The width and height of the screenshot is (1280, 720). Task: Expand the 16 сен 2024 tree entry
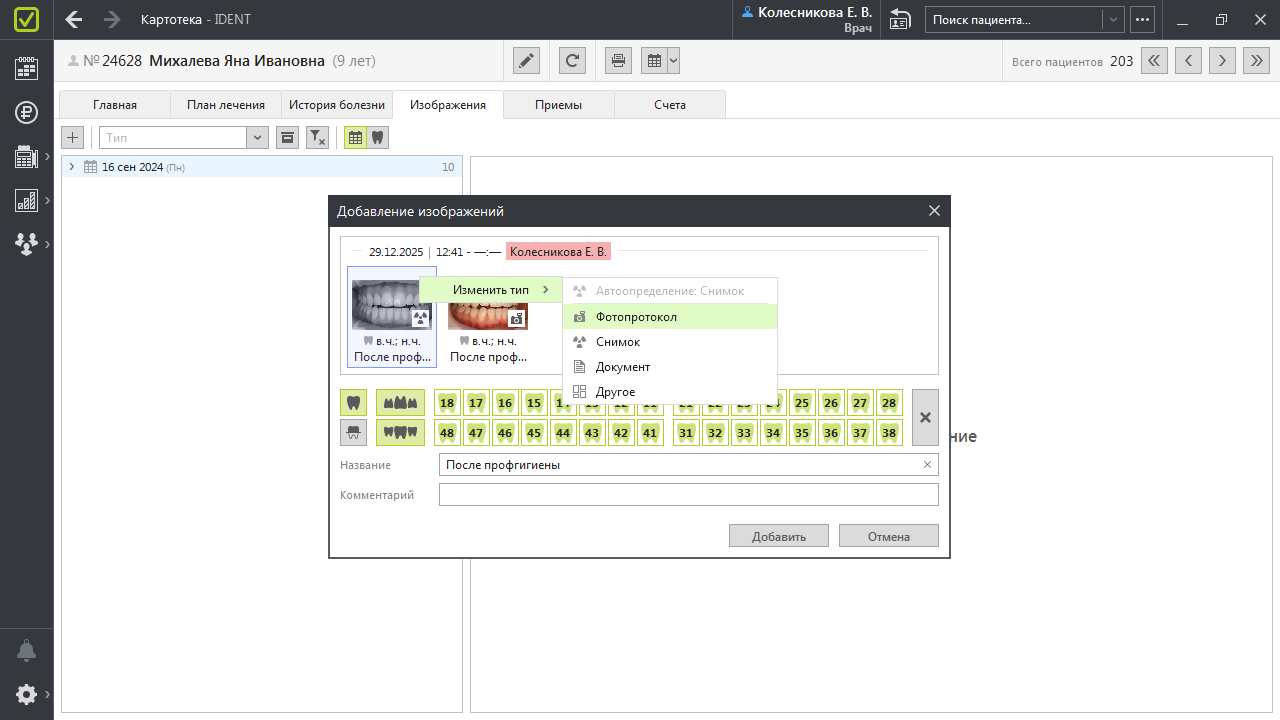[x=72, y=167]
